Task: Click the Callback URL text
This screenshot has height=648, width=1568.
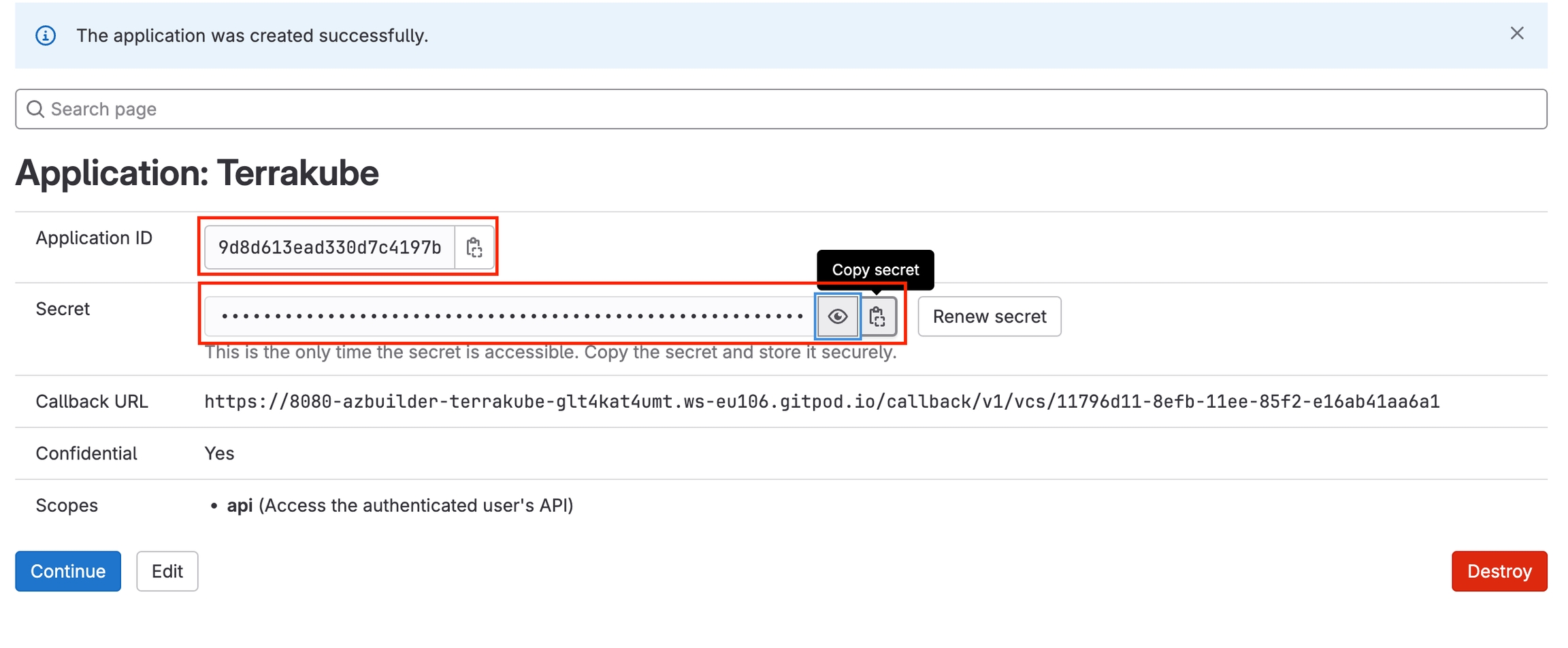Action: [821, 402]
